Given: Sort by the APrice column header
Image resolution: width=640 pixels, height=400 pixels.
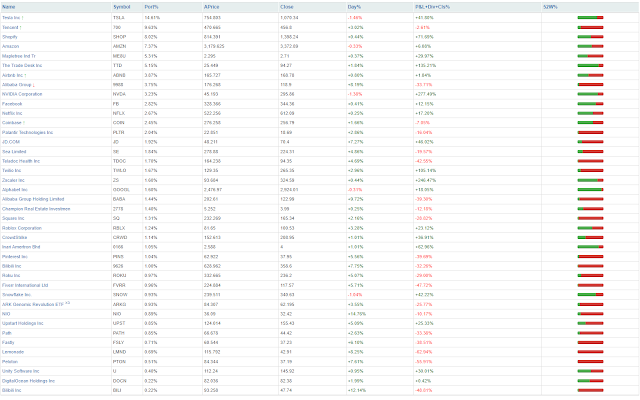Looking at the screenshot, I should tap(211, 7).
